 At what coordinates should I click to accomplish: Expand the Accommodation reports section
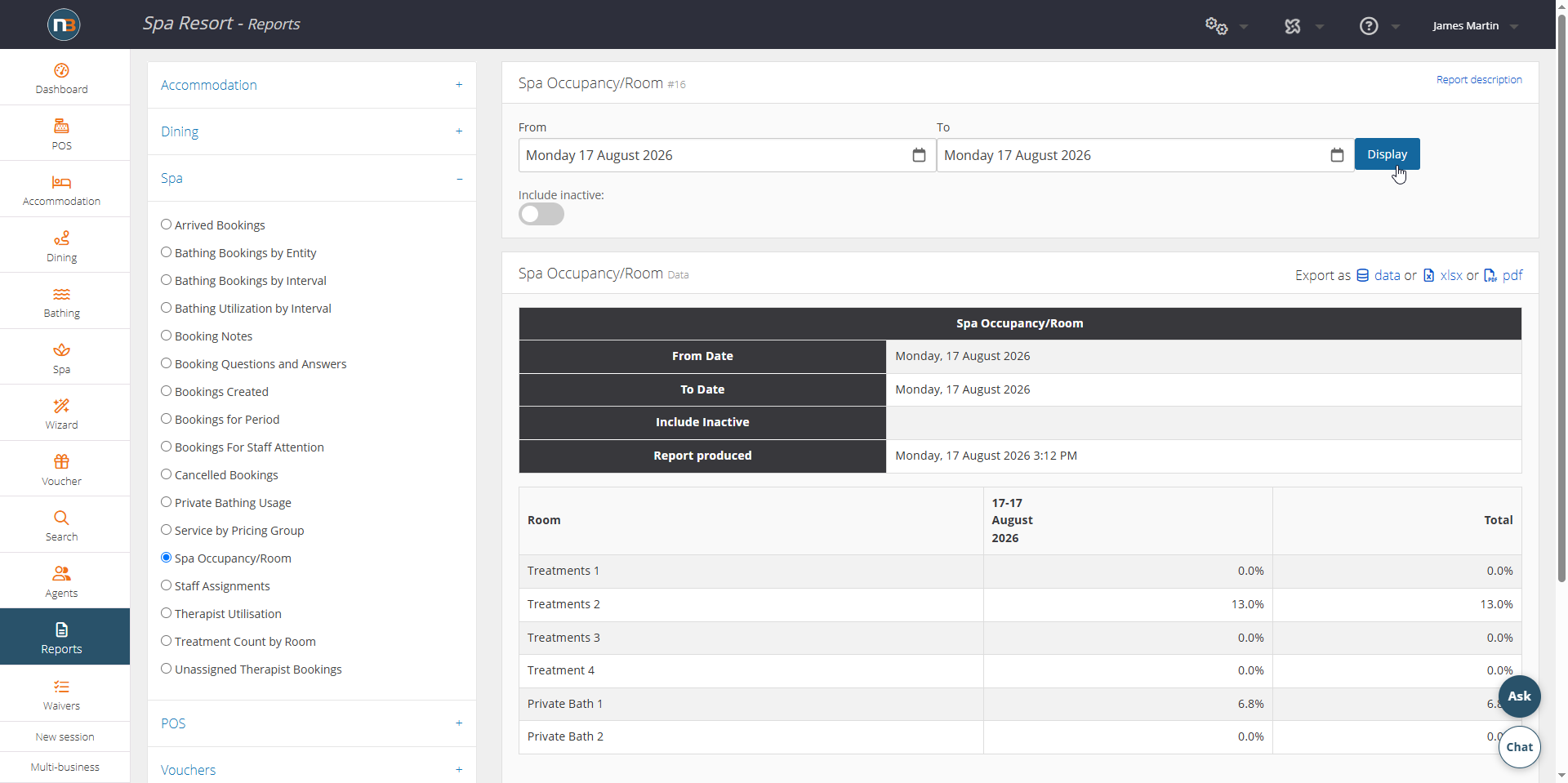coord(311,85)
